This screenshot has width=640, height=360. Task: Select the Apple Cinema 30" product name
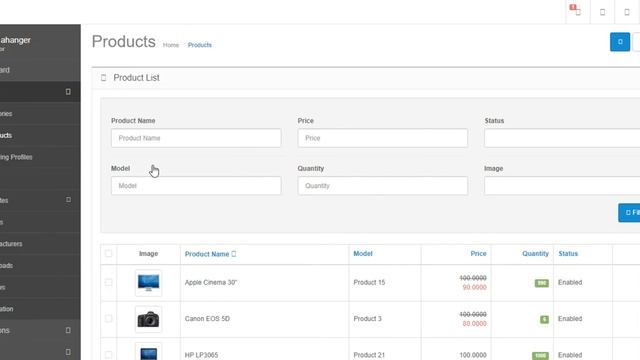(211, 282)
